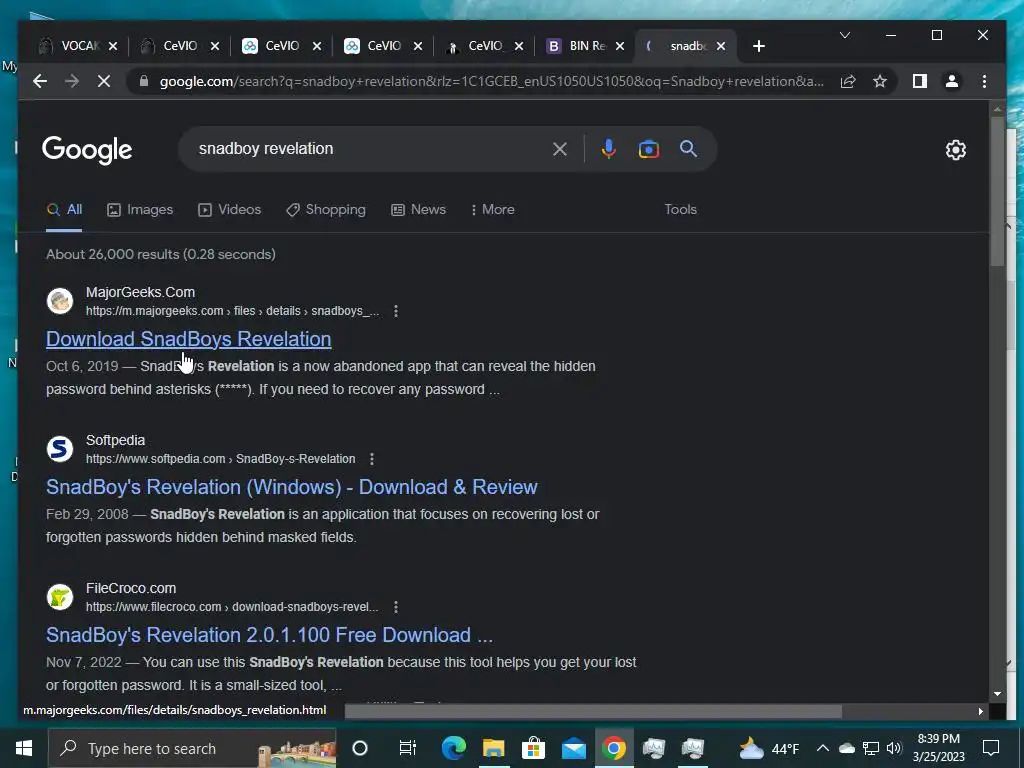This screenshot has width=1024, height=768.
Task: Open Task View on the taskbar
Action: (408, 748)
